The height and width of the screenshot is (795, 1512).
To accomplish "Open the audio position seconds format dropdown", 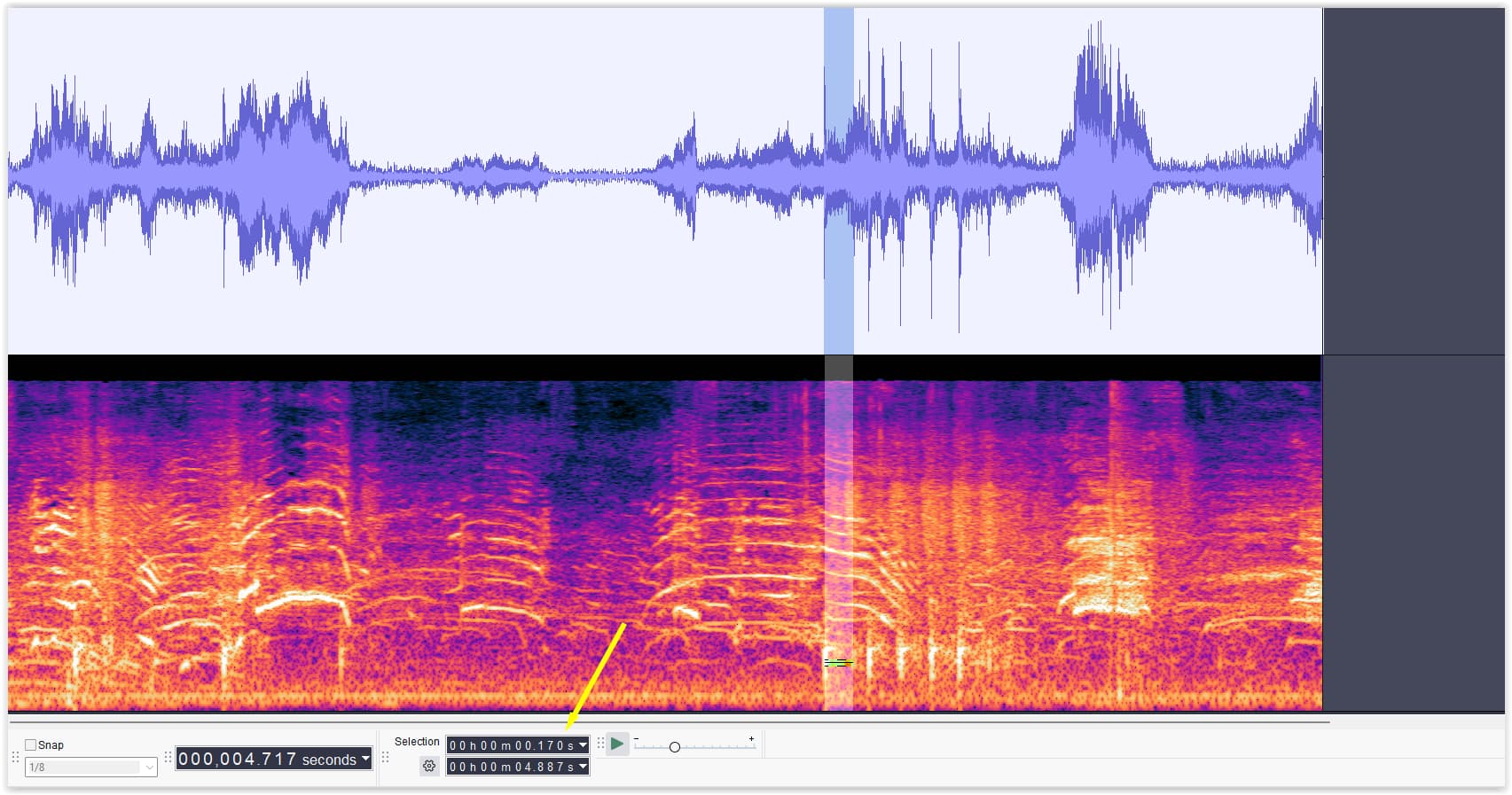I will pos(365,759).
